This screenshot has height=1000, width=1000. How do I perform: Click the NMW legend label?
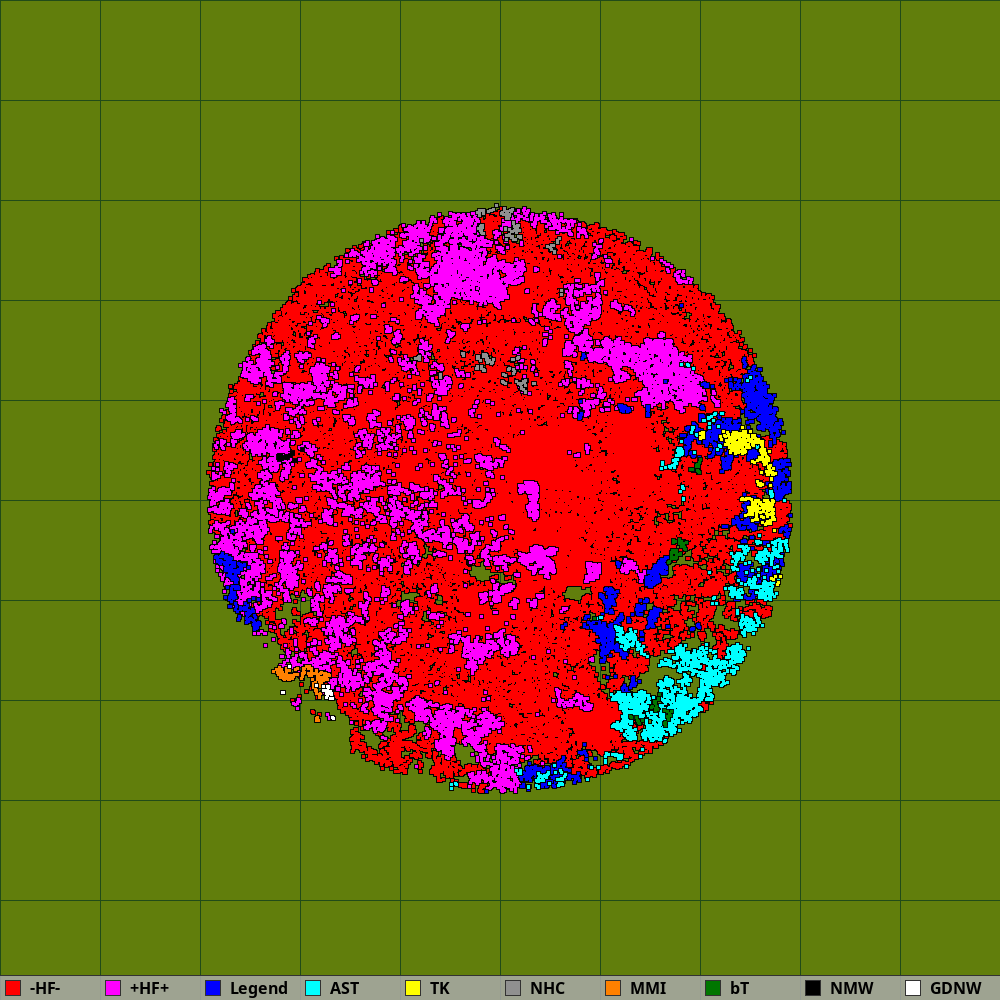pos(851,988)
